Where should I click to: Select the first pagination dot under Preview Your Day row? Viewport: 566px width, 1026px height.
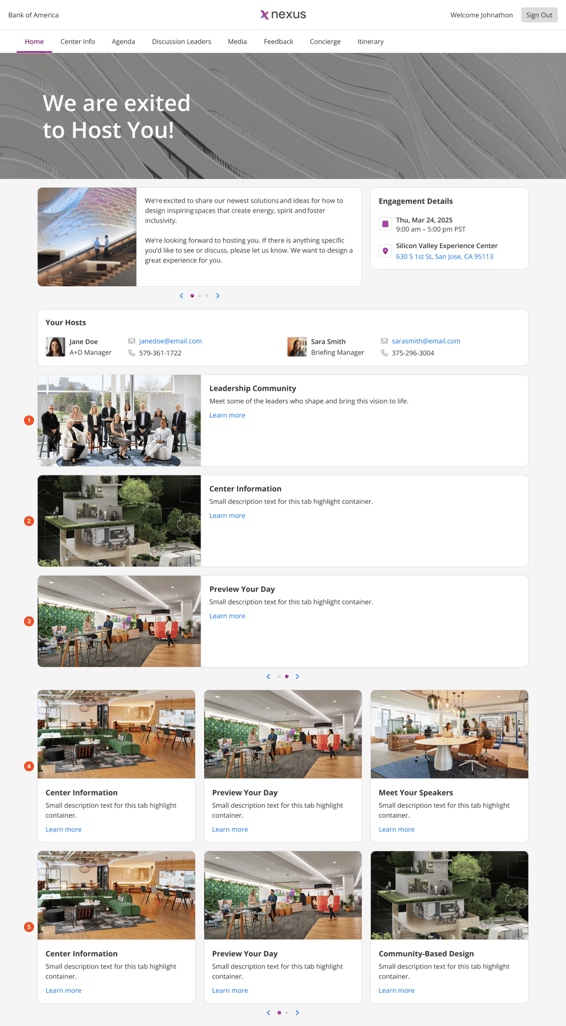point(279,677)
